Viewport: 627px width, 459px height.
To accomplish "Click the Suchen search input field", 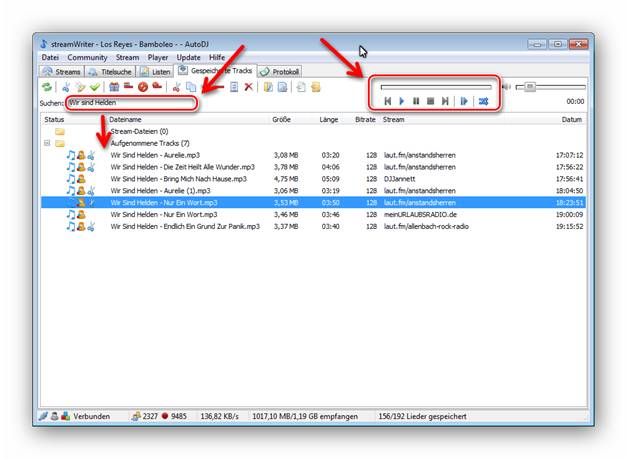I will coord(132,103).
